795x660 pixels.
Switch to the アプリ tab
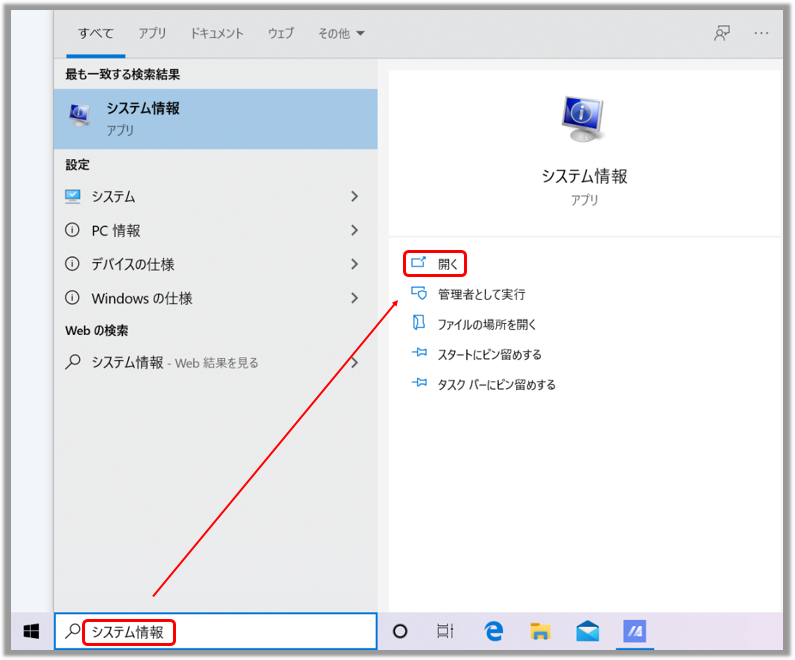(x=152, y=33)
